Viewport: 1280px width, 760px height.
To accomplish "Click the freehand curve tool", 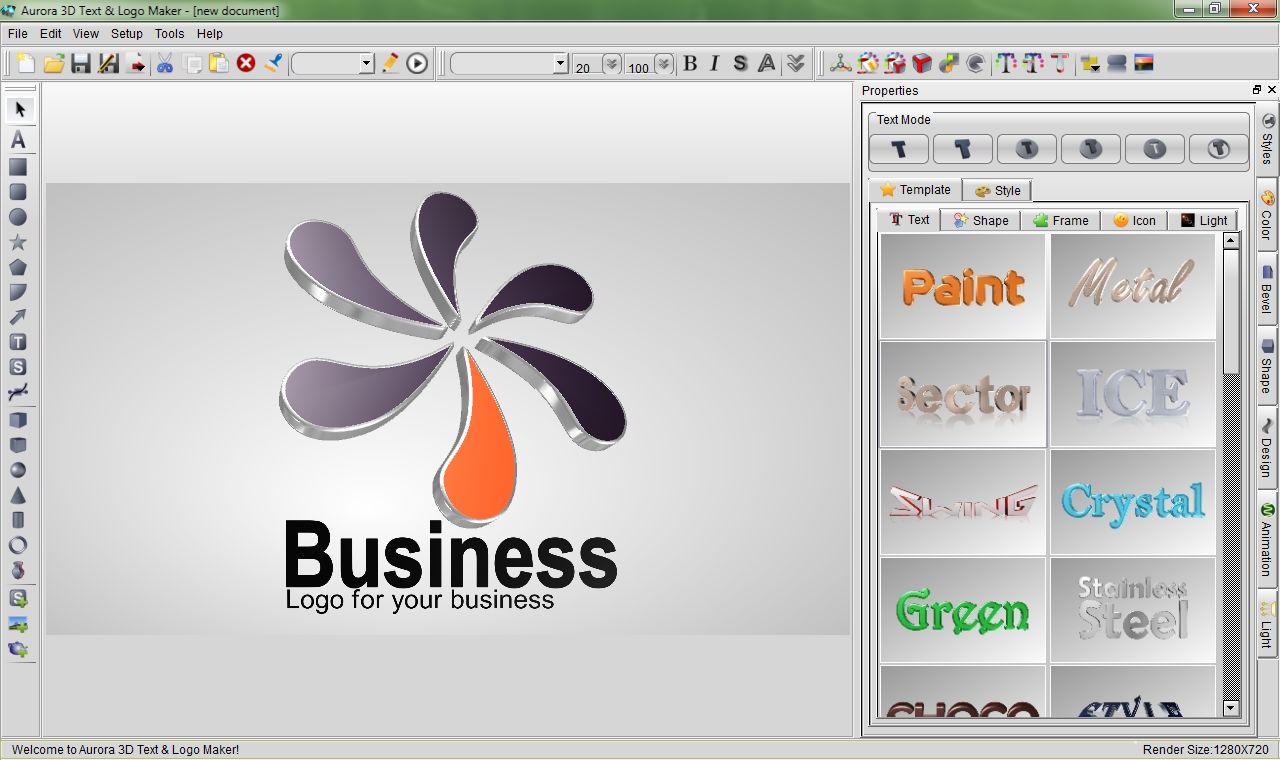I will pos(18,392).
